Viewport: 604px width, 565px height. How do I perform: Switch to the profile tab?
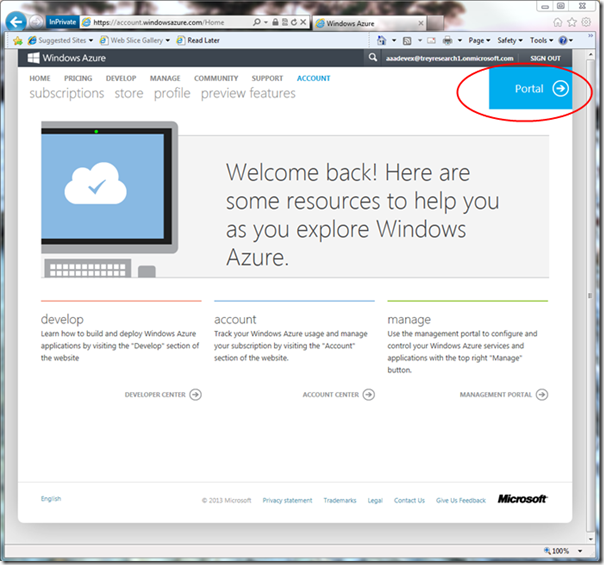pyautogui.click(x=172, y=94)
